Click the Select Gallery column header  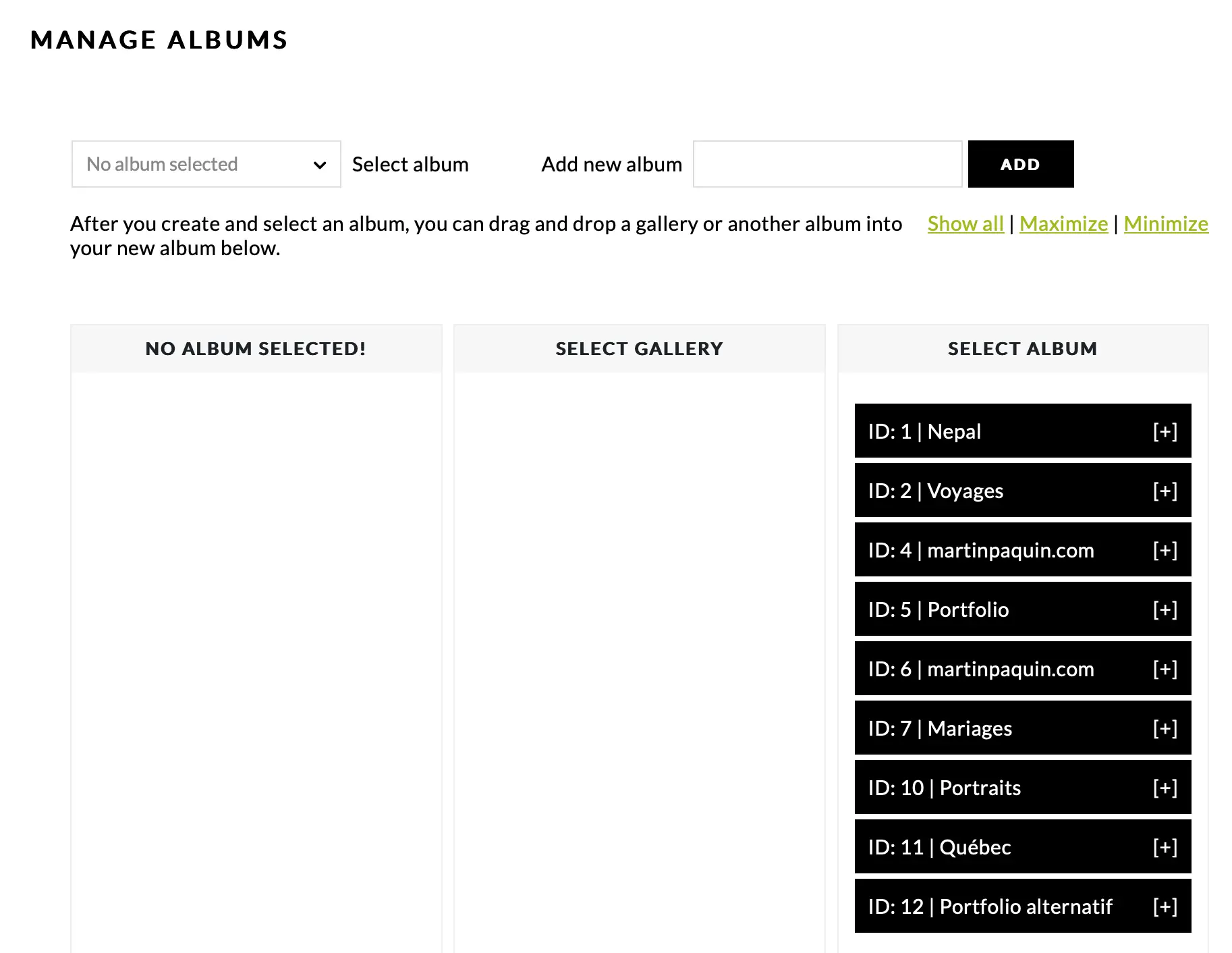639,348
